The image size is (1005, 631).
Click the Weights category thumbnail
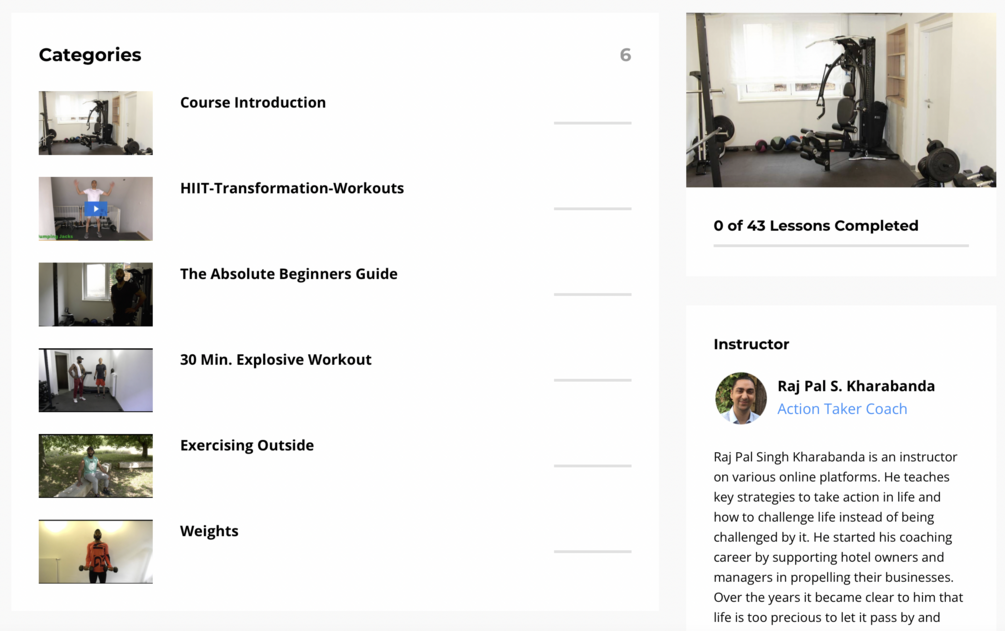pyautogui.click(x=96, y=551)
